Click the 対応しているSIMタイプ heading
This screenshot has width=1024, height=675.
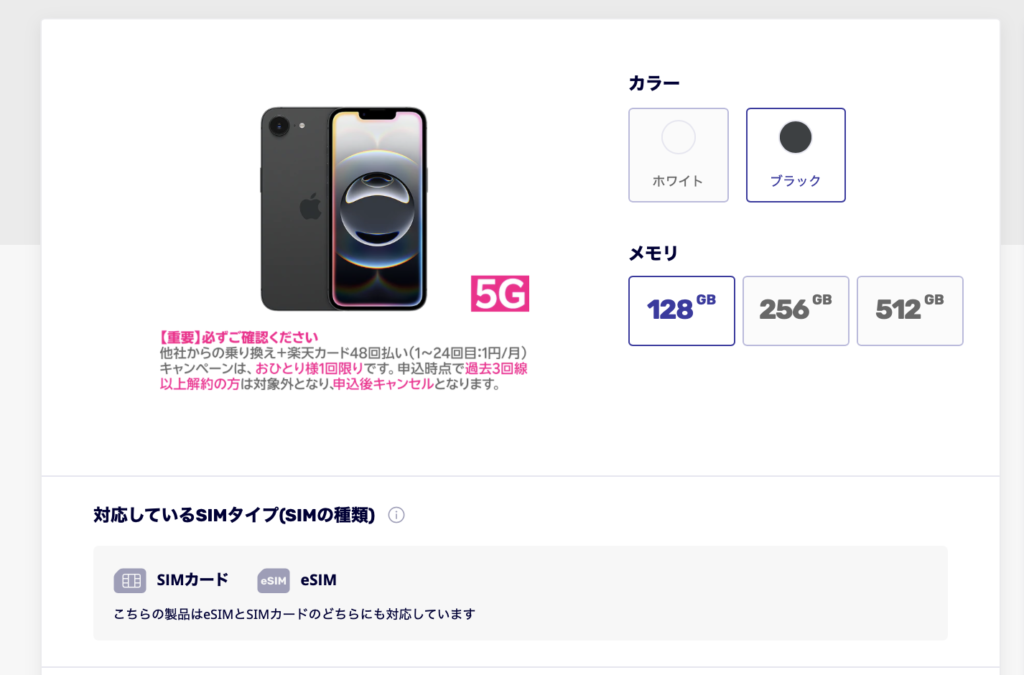pyautogui.click(x=234, y=515)
